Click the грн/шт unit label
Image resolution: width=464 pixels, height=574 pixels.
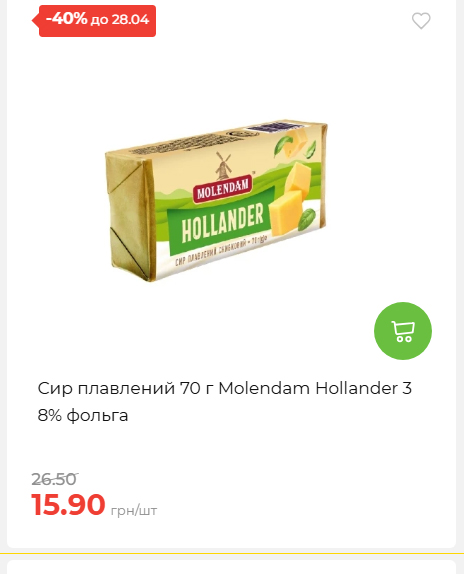click(134, 510)
